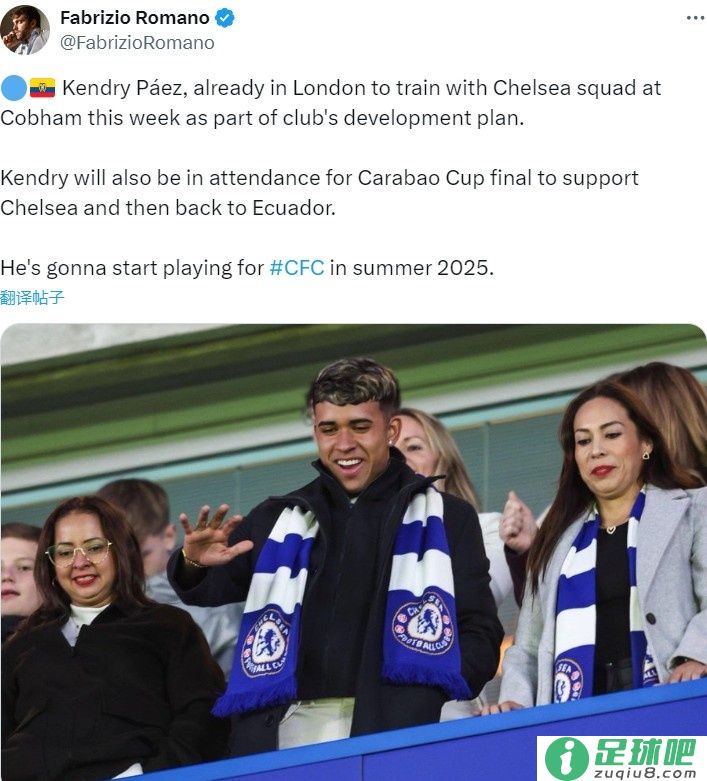Click the Ecuador flag emoji

[x=42, y=88]
